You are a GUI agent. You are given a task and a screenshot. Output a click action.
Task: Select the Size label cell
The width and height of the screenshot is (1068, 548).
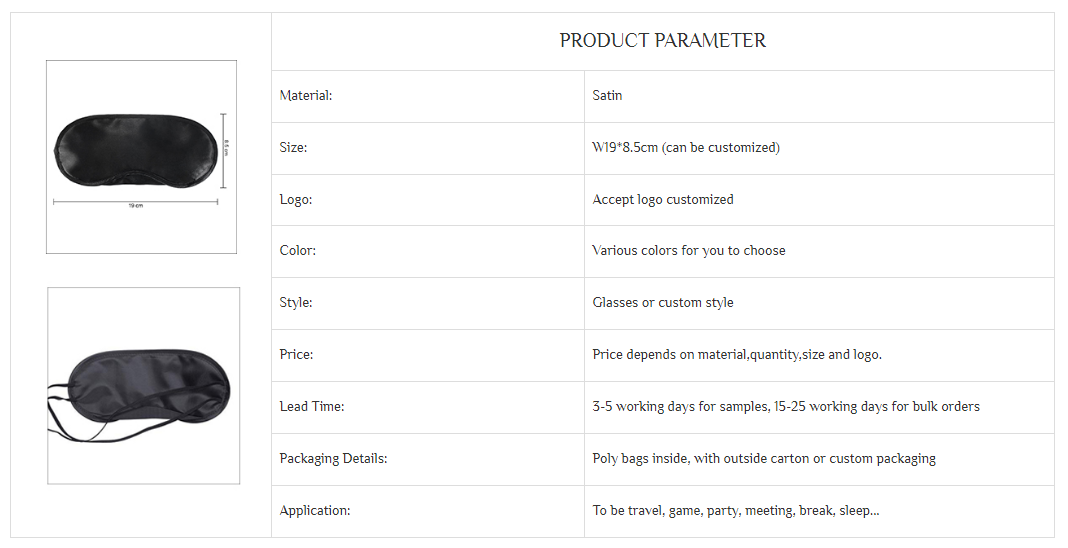click(x=293, y=148)
